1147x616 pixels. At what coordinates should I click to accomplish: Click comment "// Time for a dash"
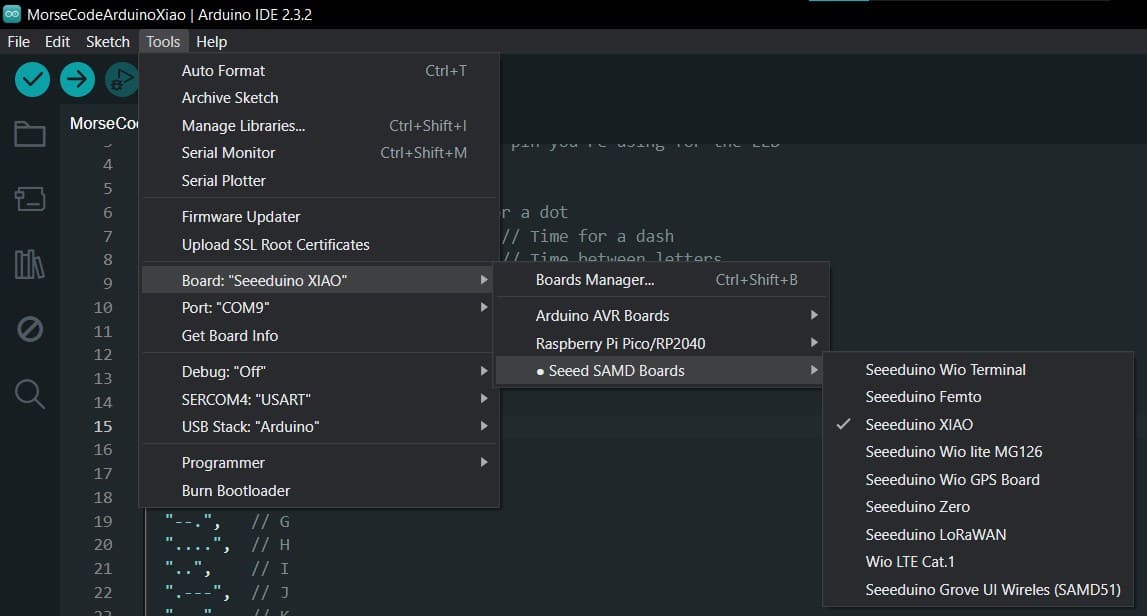coord(587,236)
